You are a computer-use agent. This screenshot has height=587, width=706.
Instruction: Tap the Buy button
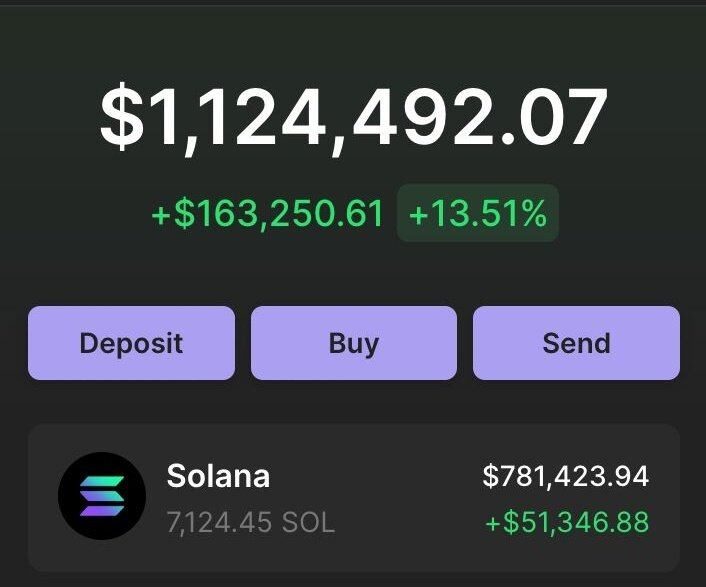354,343
